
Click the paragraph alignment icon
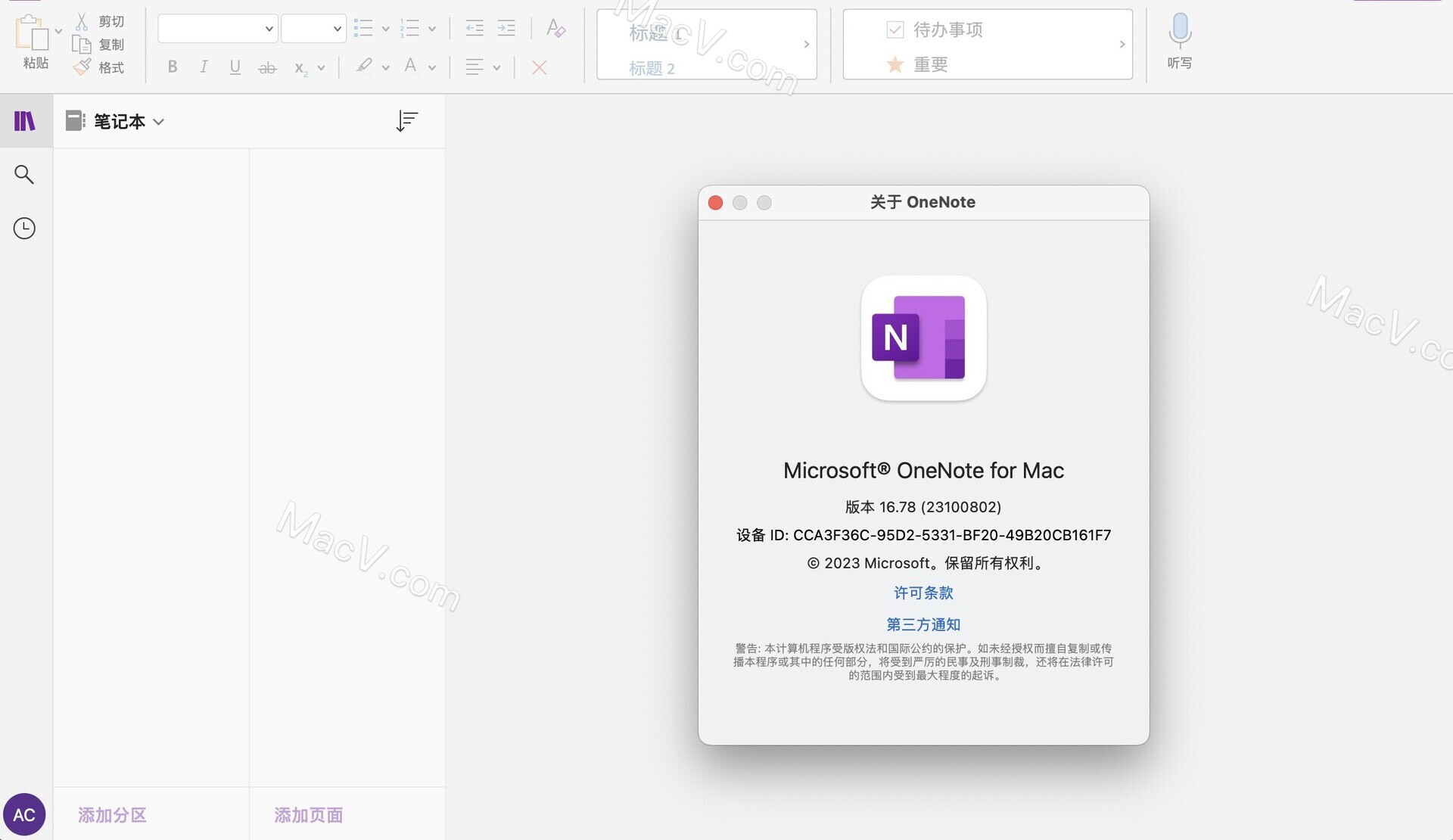point(474,67)
